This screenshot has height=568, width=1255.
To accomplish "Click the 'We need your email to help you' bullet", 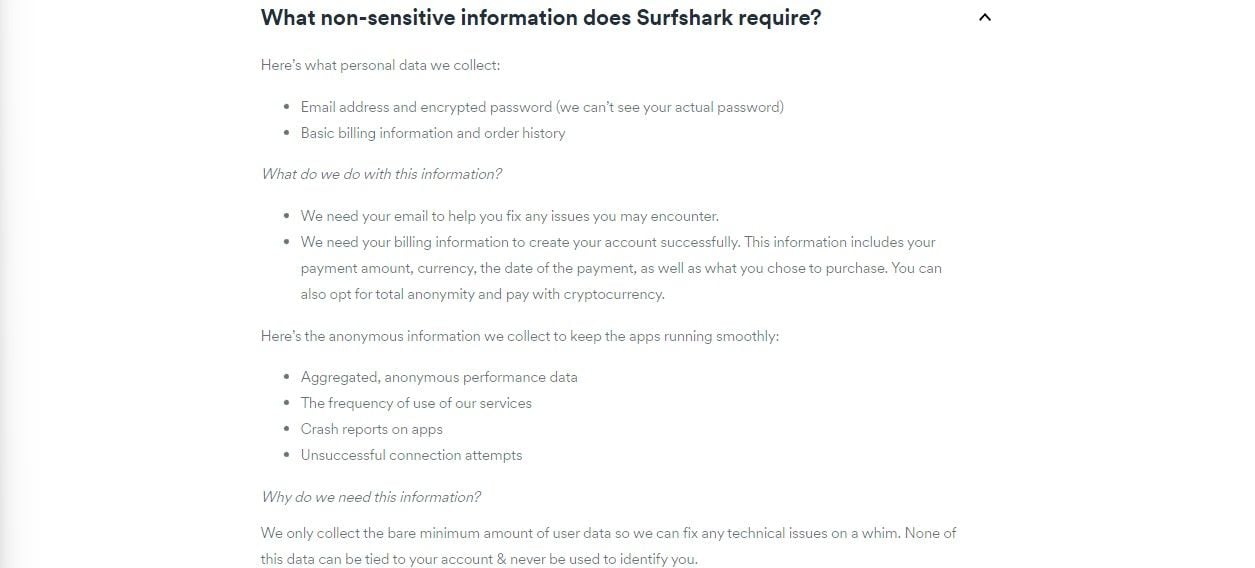I will (510, 216).
